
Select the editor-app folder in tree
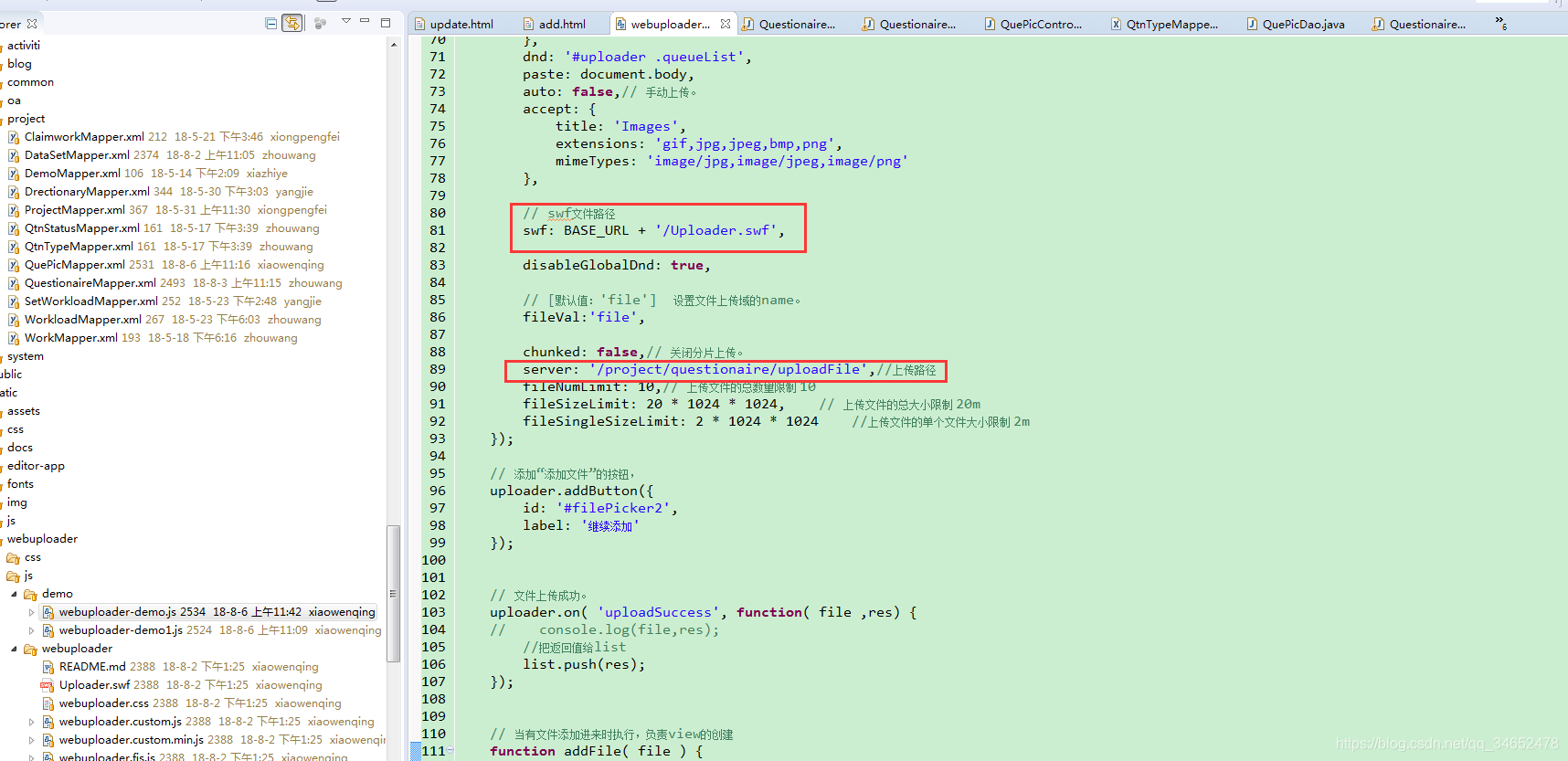[36, 466]
